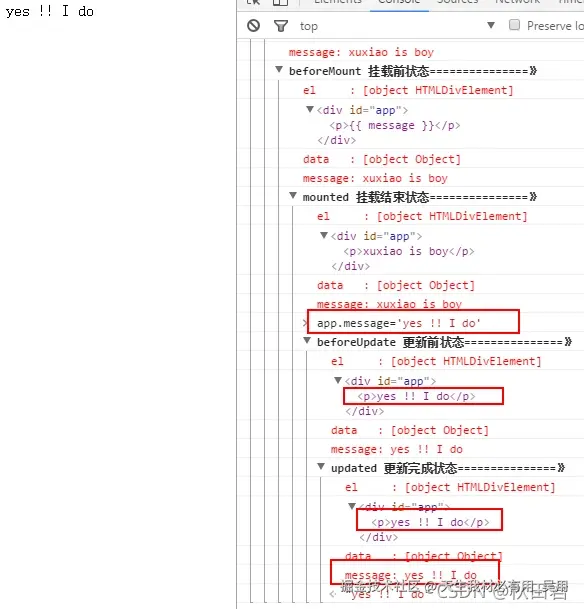Collapse the mounted log group
This screenshot has height=609, width=584.
(x=293, y=196)
